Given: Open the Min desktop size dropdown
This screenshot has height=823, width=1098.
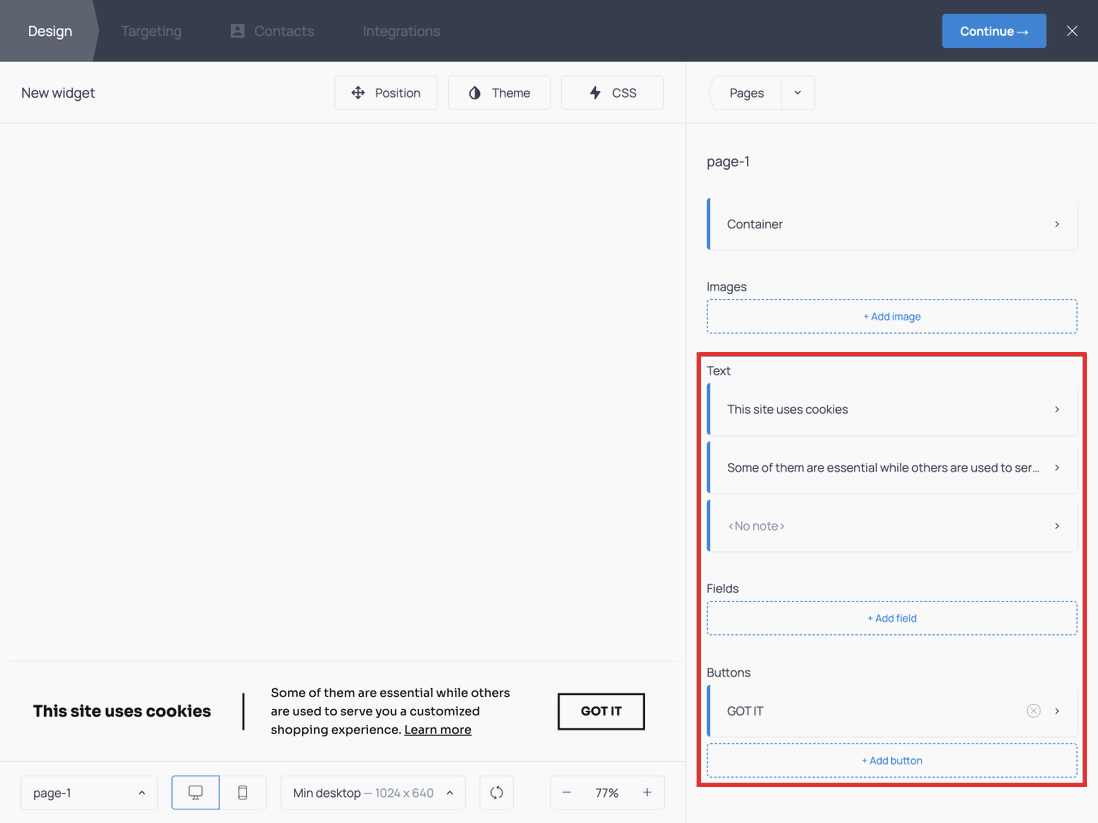Looking at the screenshot, I should (x=372, y=792).
